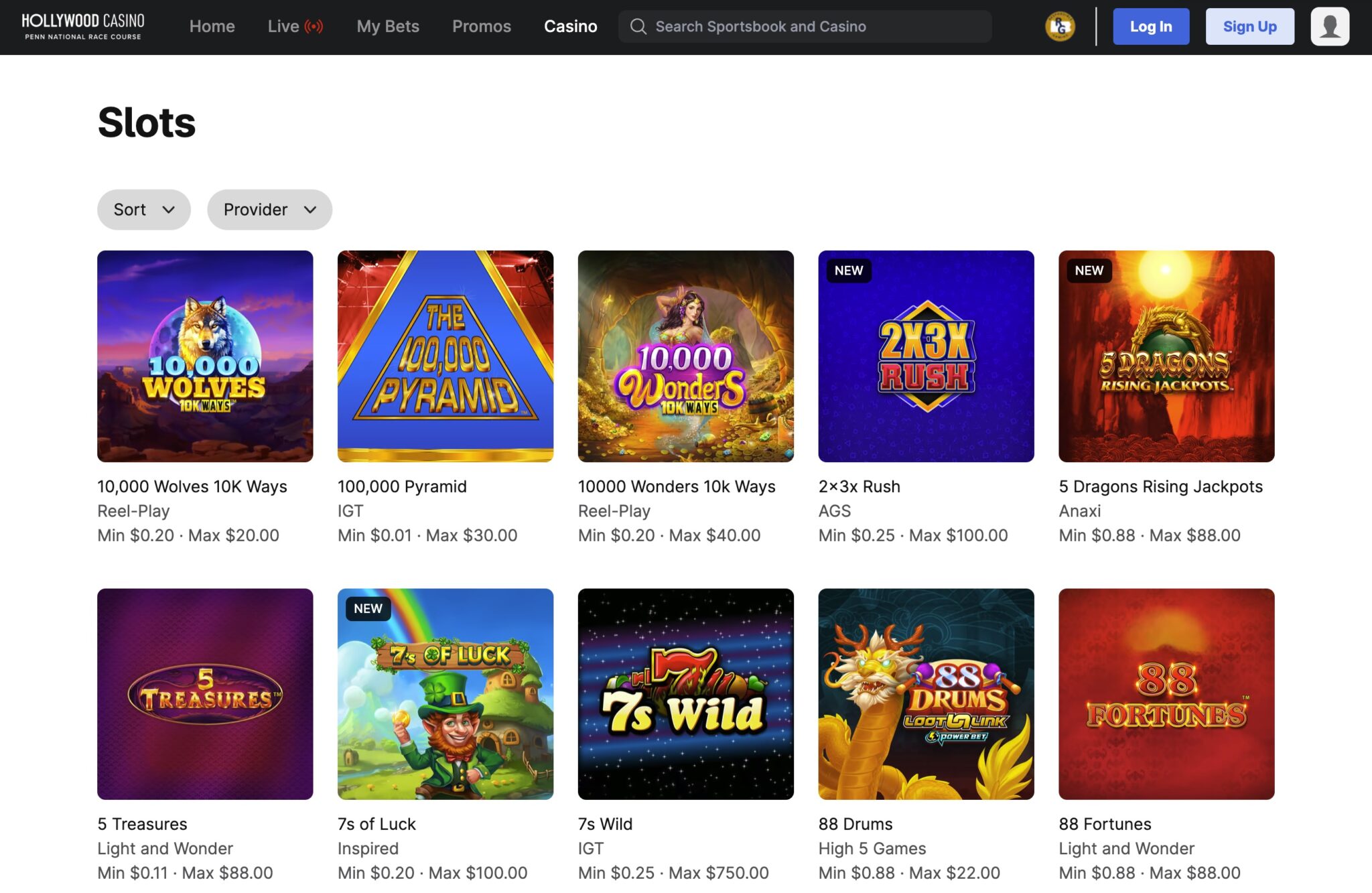
Task: Open My Bets page
Action: [388, 26]
